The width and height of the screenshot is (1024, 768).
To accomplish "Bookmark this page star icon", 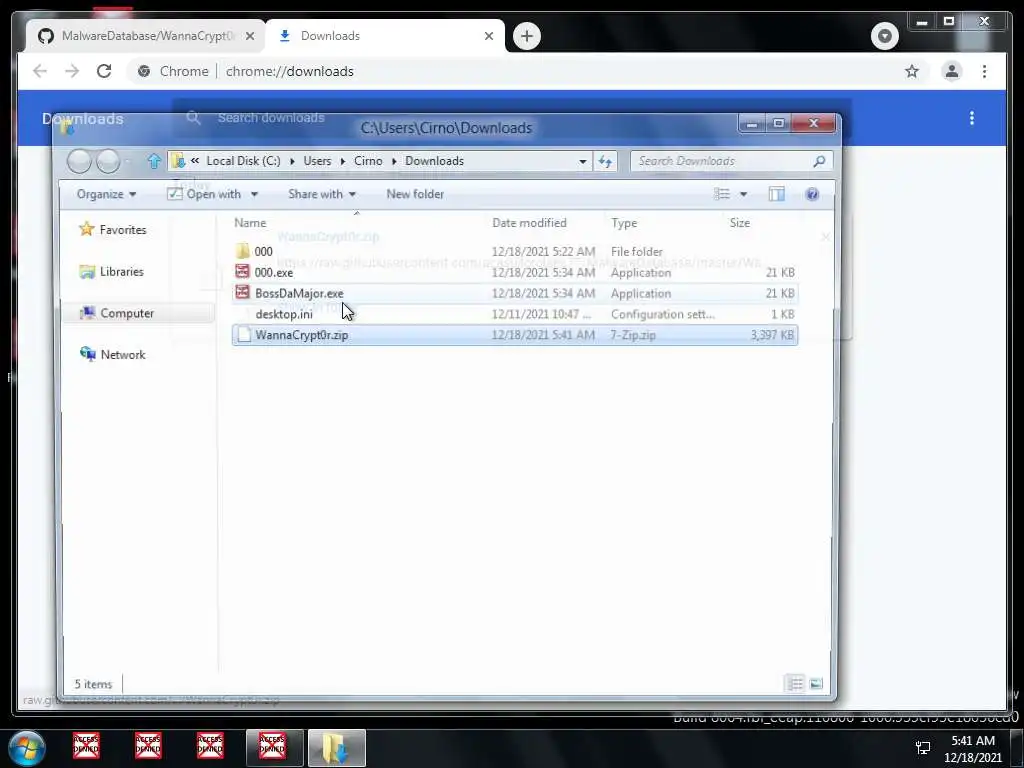I will tap(912, 71).
